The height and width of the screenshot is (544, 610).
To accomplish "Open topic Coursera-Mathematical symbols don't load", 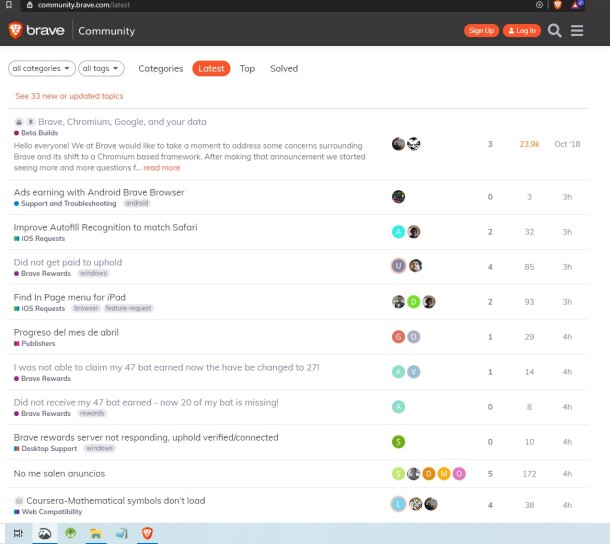I will 116,500.
